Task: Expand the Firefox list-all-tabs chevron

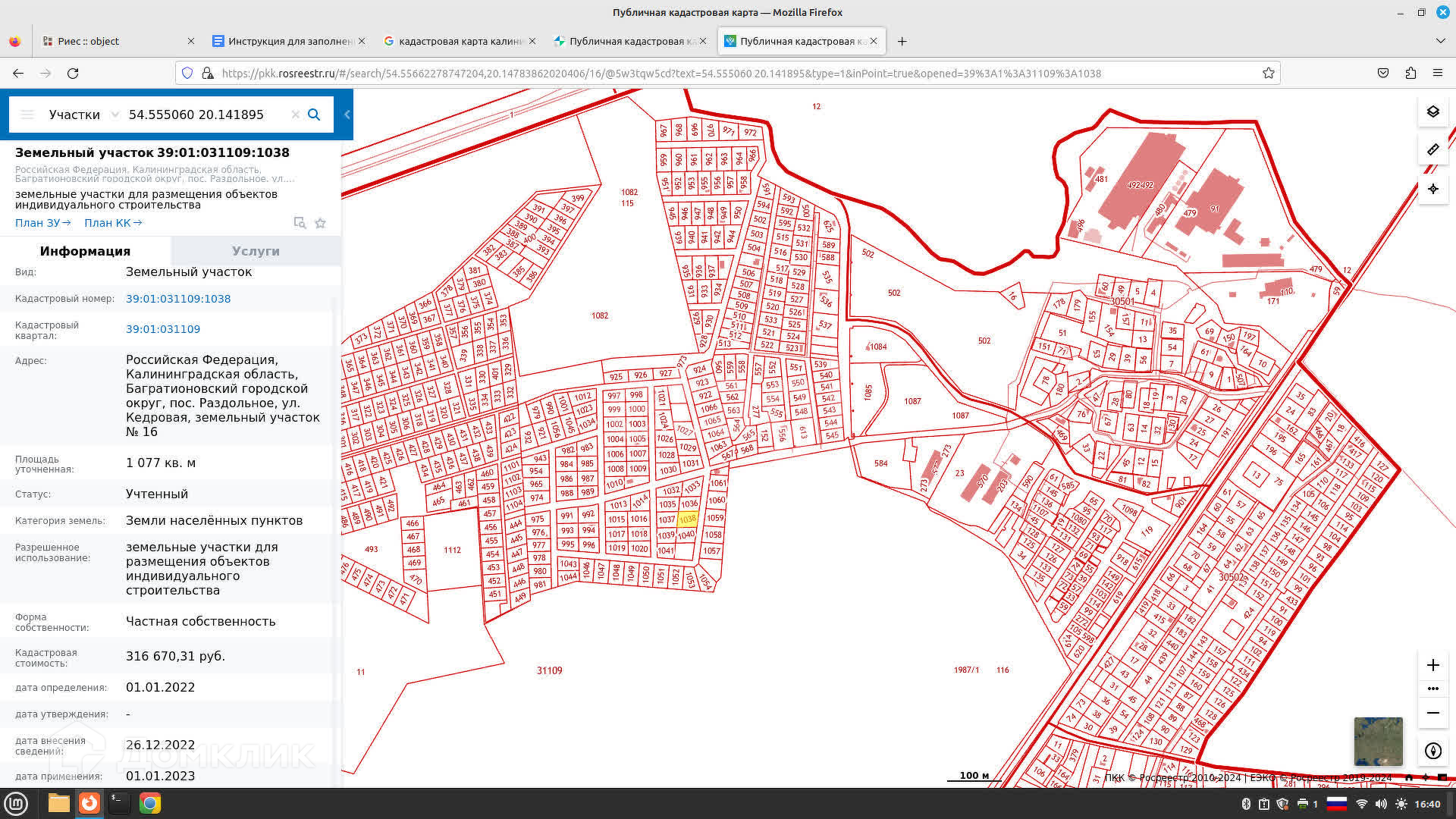Action: coord(1440,41)
